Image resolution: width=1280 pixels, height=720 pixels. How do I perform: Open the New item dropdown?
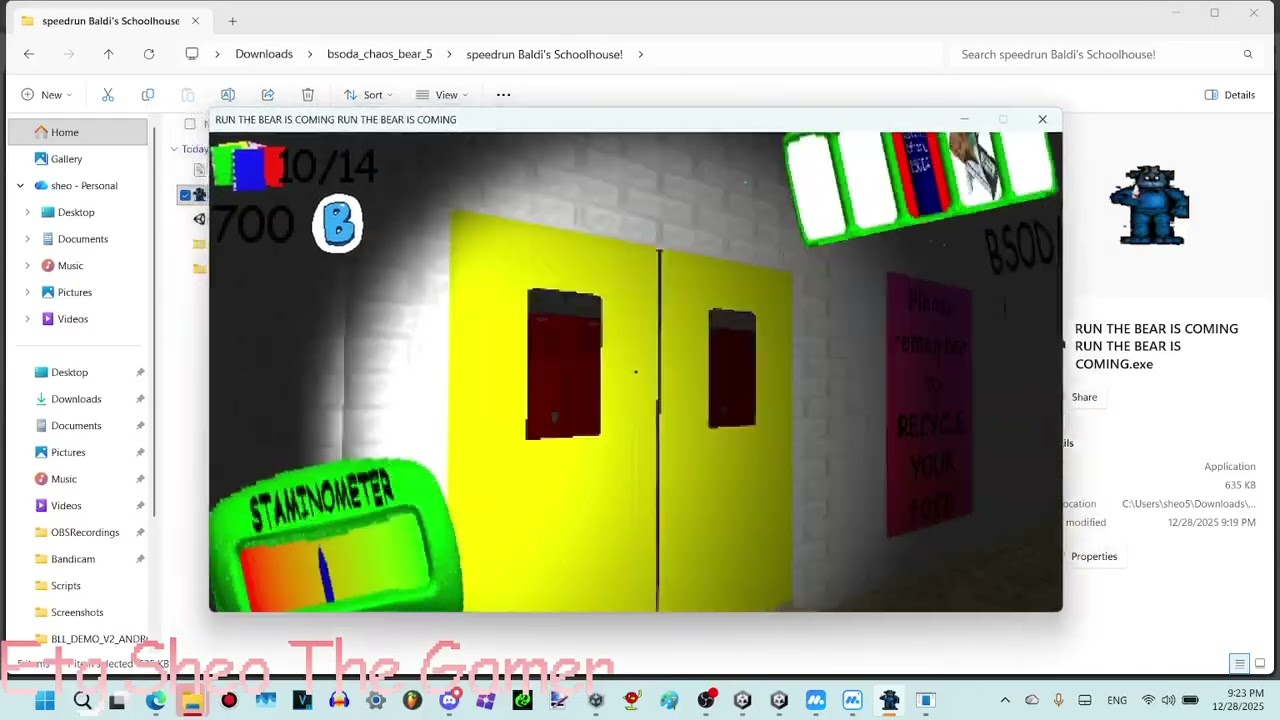coord(46,95)
